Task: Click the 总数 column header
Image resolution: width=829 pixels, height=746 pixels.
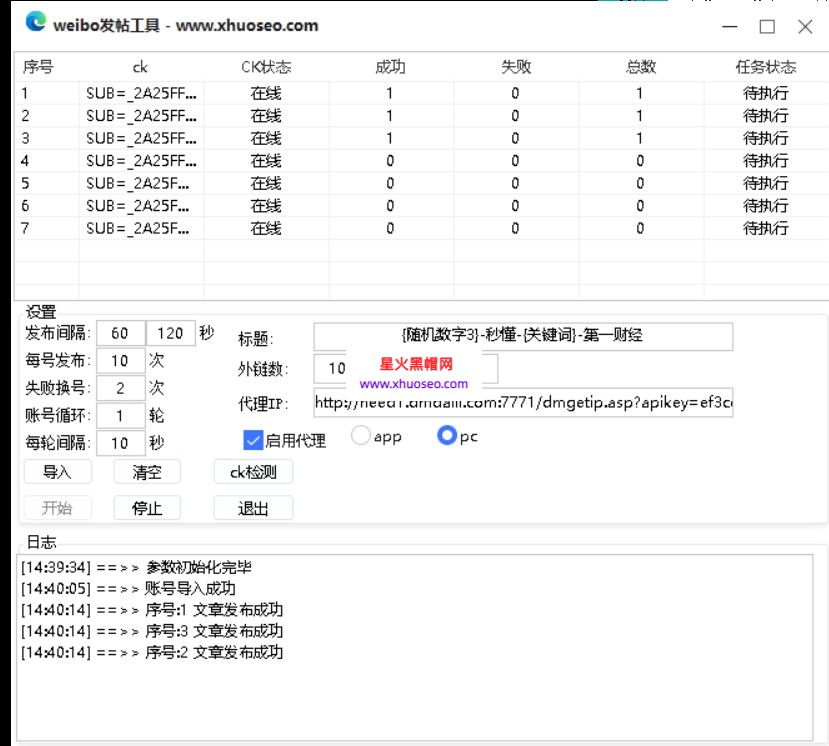Action: (x=641, y=67)
